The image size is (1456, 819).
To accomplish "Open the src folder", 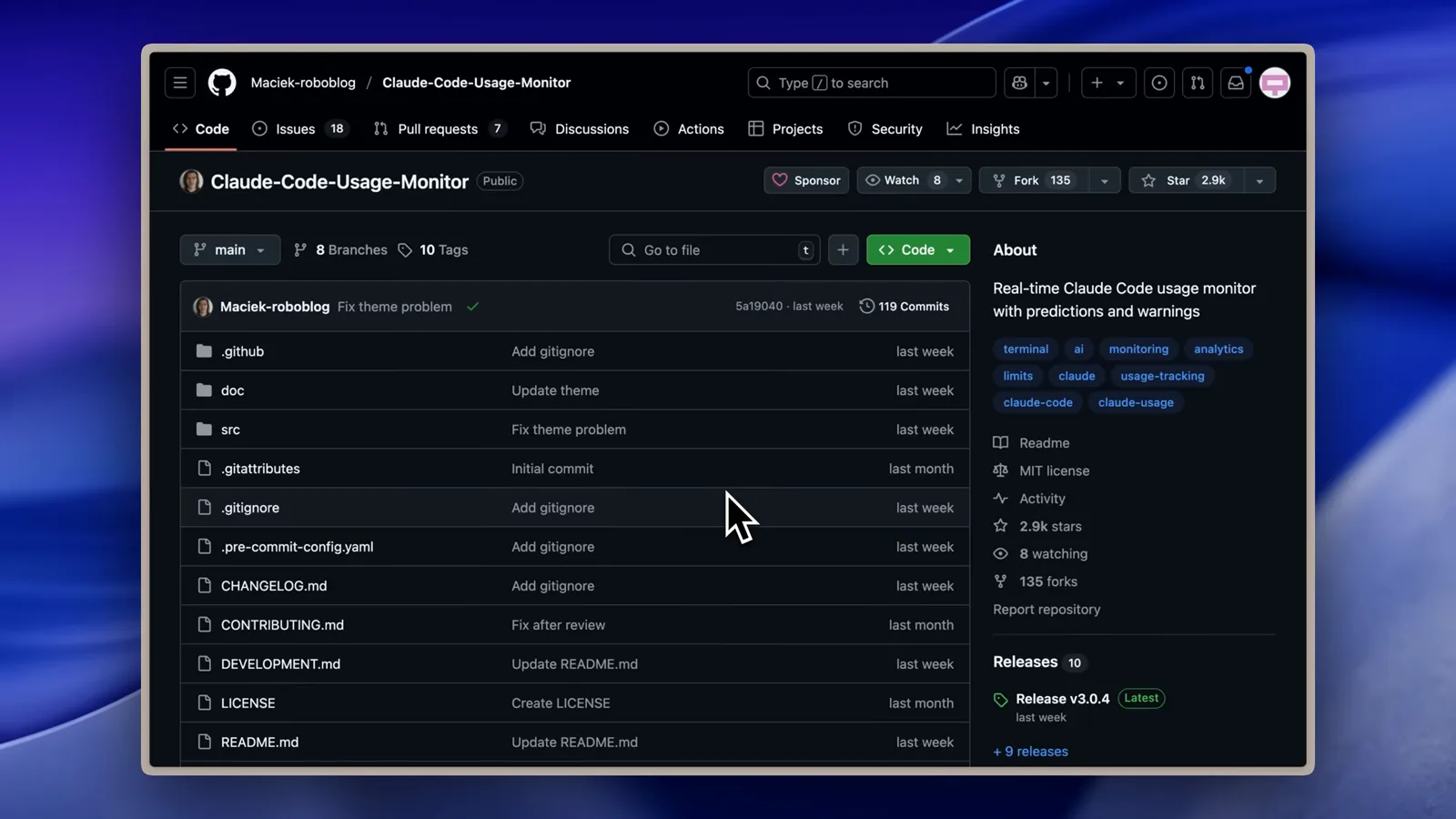I will (x=230, y=430).
